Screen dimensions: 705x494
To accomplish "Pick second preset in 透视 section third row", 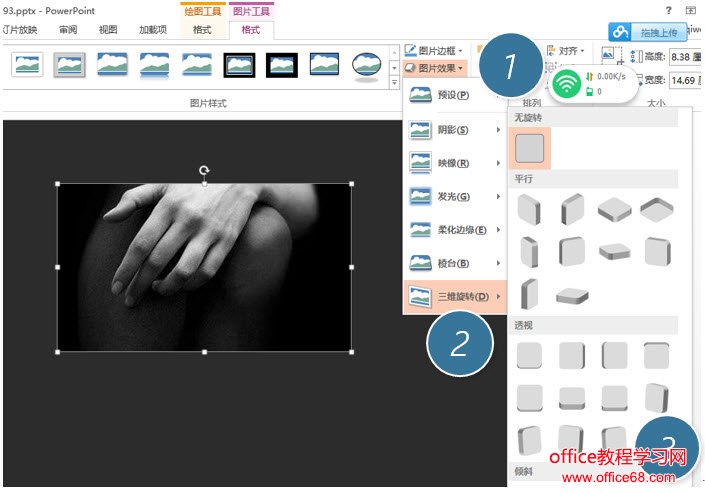I will [571, 438].
